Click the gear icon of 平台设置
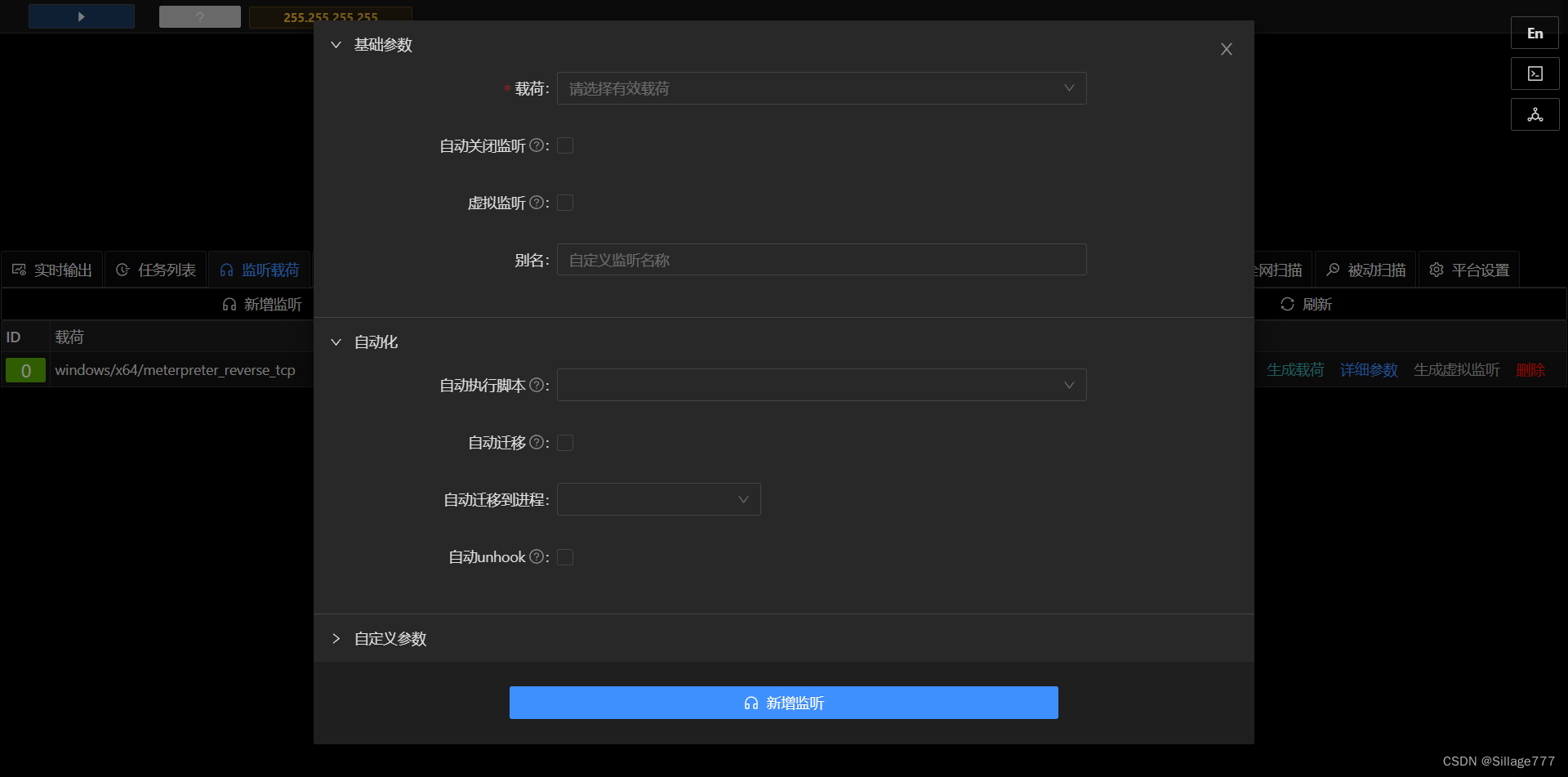Screen dimensions: 1568x777 [x=1437, y=270]
